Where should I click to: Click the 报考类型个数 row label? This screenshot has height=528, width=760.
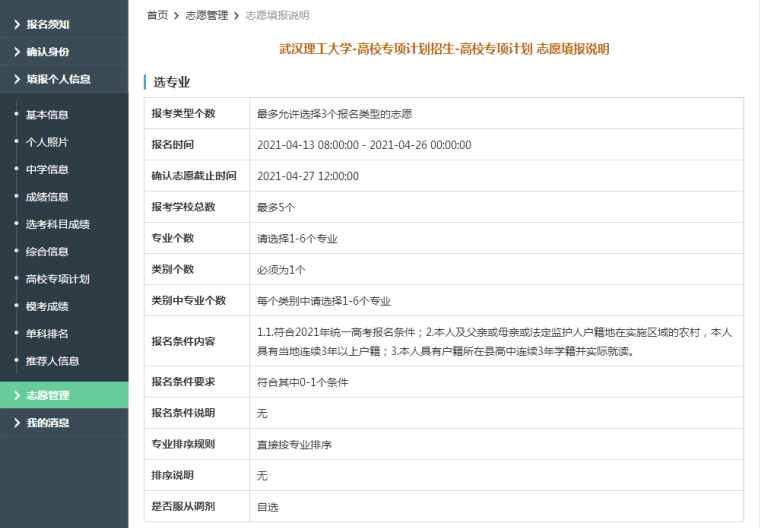[183, 113]
